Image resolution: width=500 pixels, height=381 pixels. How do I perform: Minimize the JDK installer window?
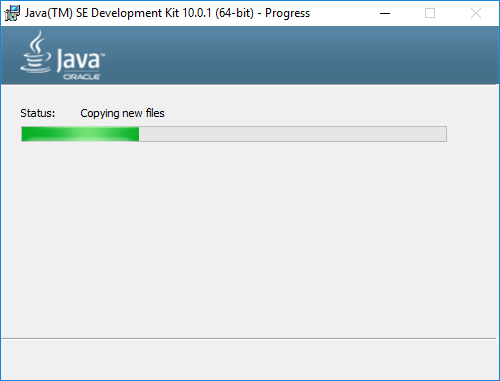pyautogui.click(x=385, y=13)
